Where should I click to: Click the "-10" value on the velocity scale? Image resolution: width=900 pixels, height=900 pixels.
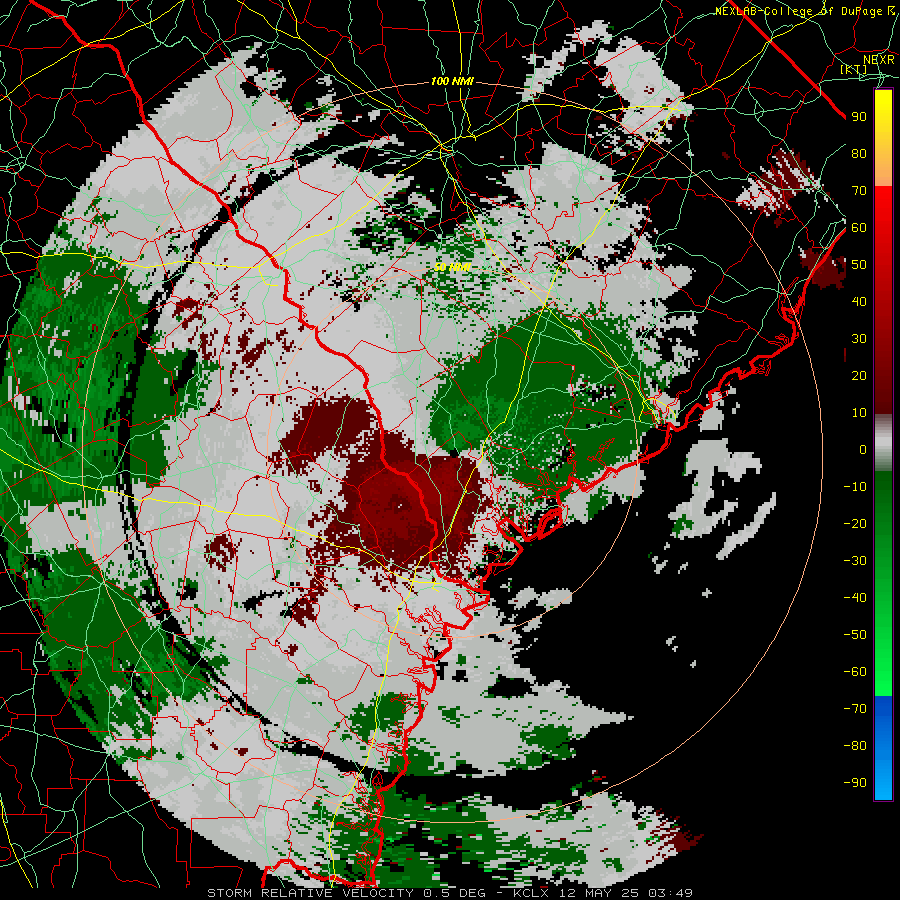point(855,487)
